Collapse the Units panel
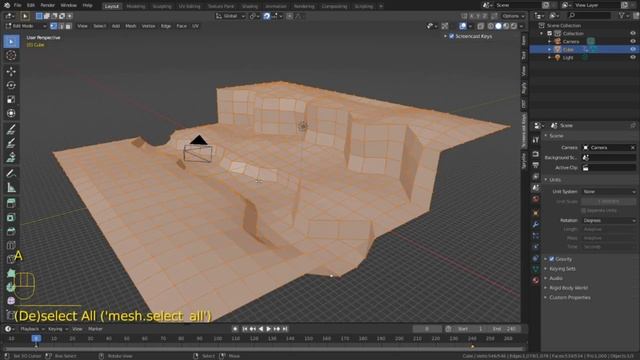This screenshot has height=360, width=640. click(x=555, y=180)
